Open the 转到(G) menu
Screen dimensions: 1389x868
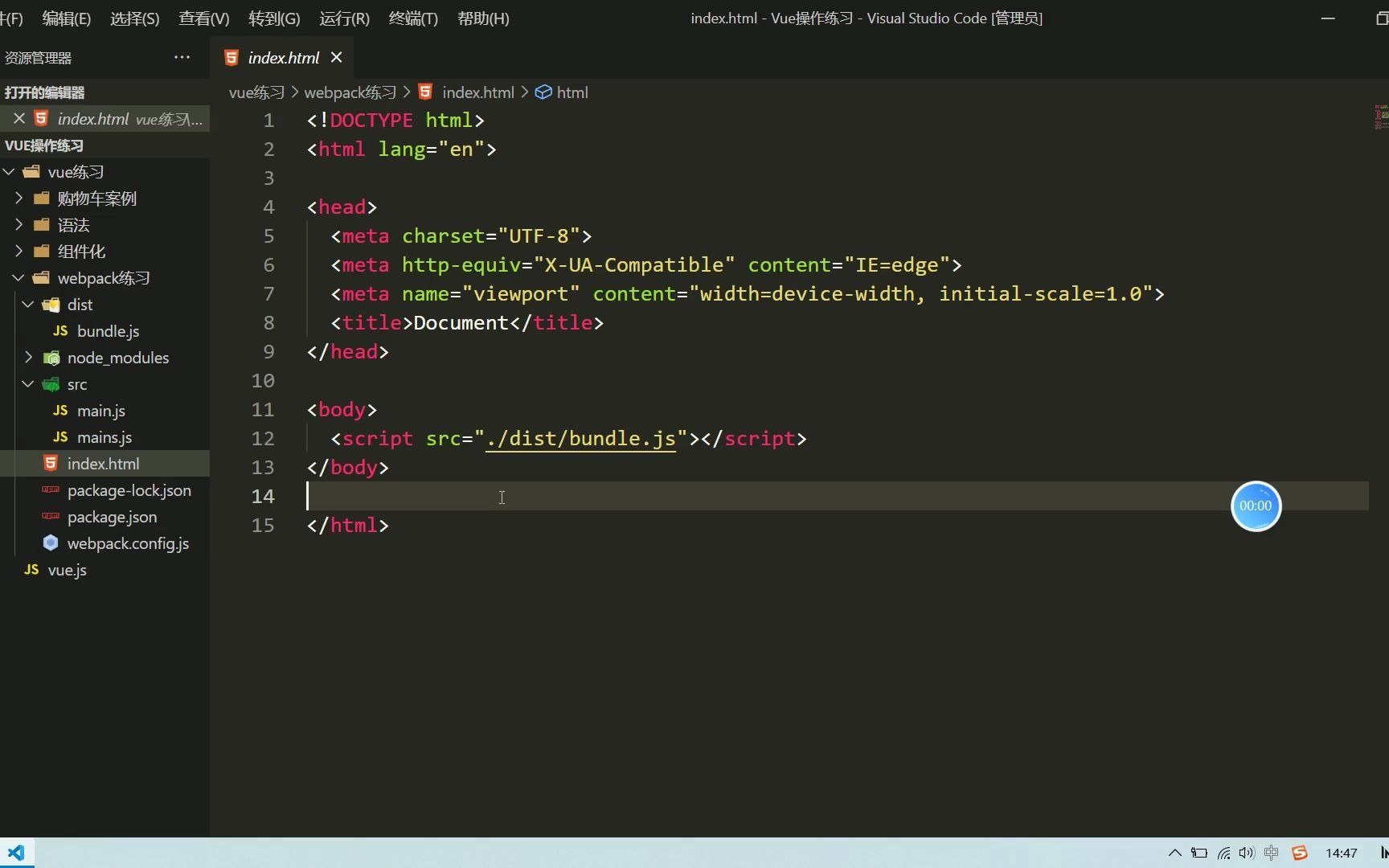tap(274, 18)
